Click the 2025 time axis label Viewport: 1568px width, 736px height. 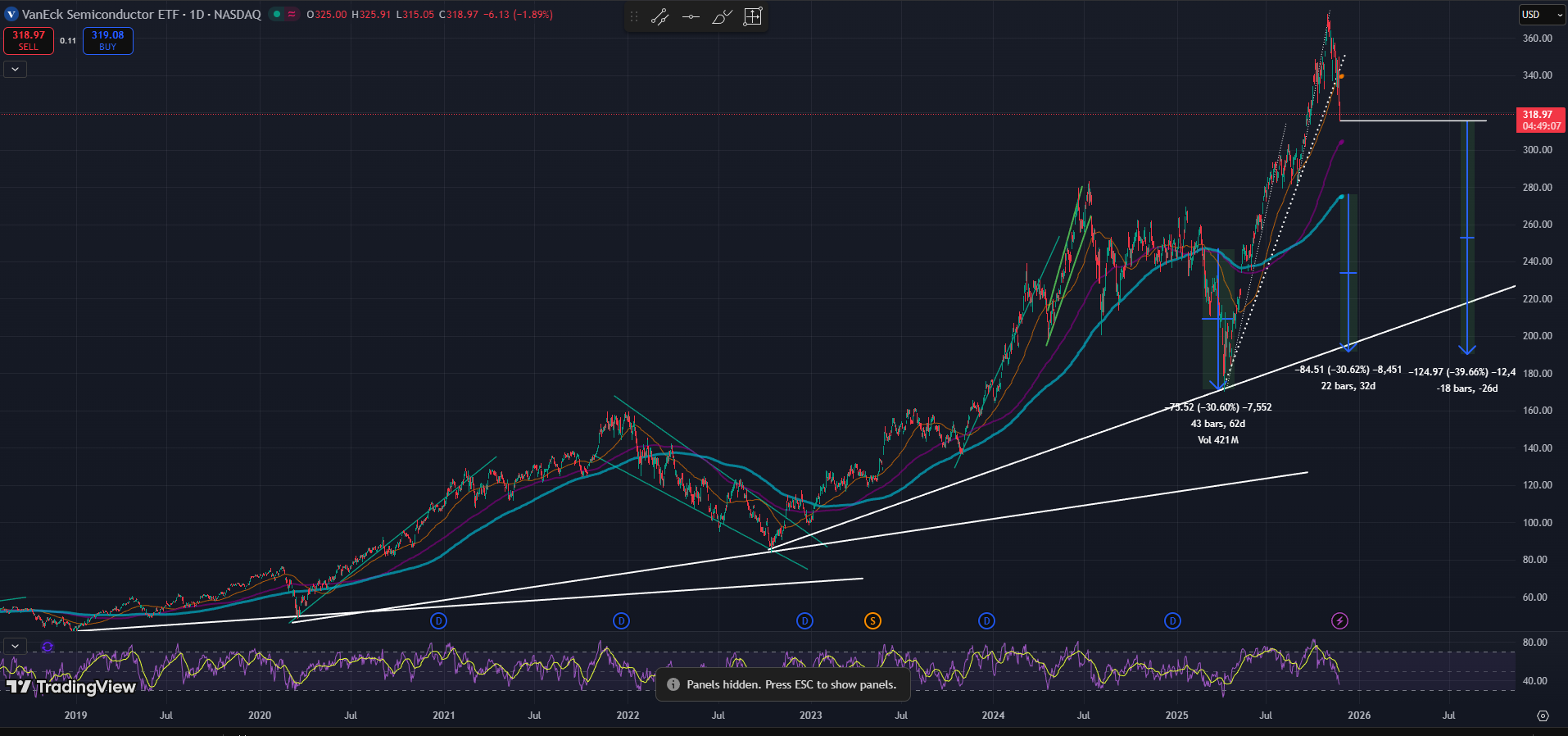pyautogui.click(x=1177, y=716)
